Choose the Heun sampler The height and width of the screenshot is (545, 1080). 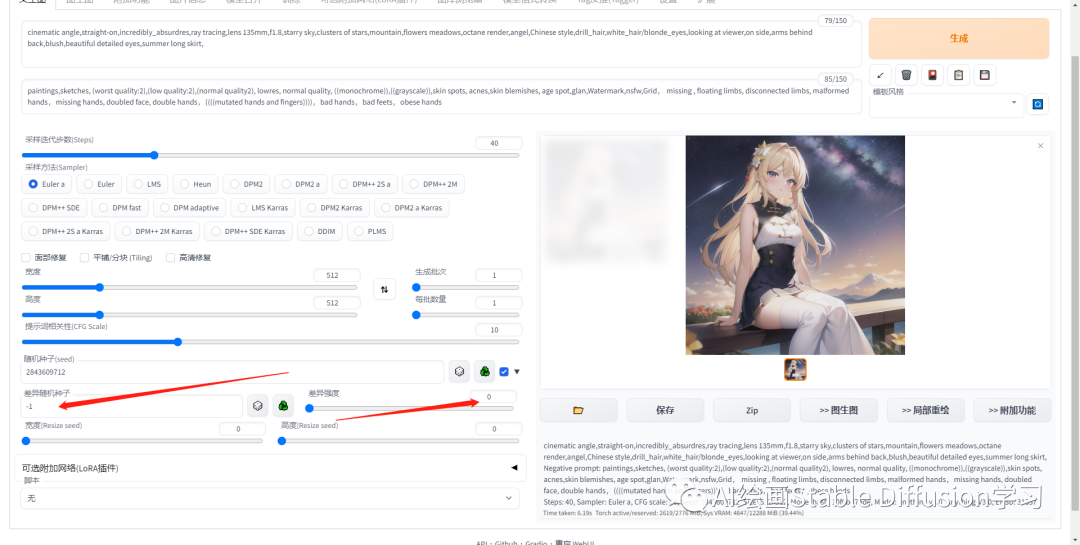click(x=196, y=184)
